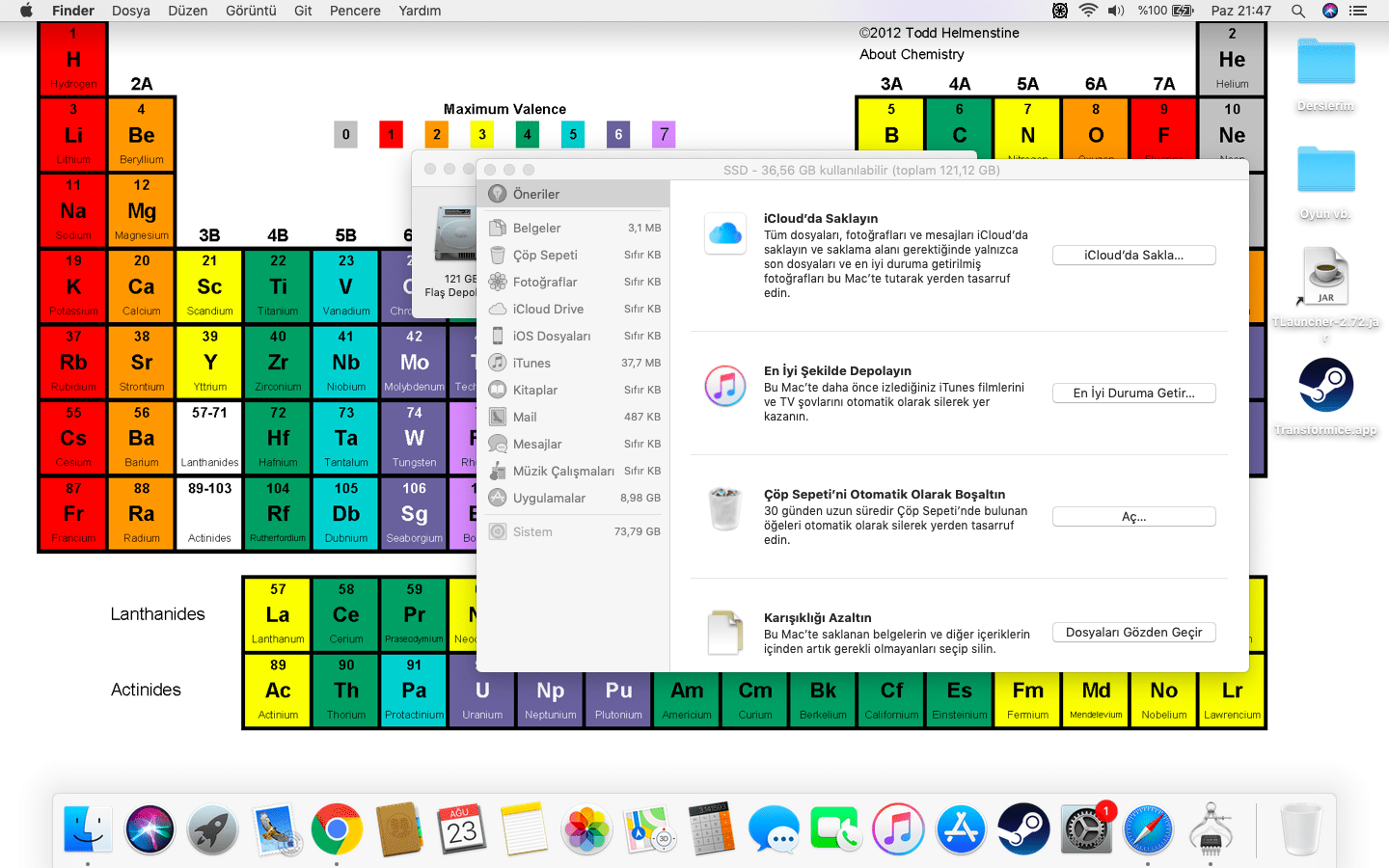Show battery status %100 menu
This screenshot has width=1389, height=868.
[x=1165, y=11]
